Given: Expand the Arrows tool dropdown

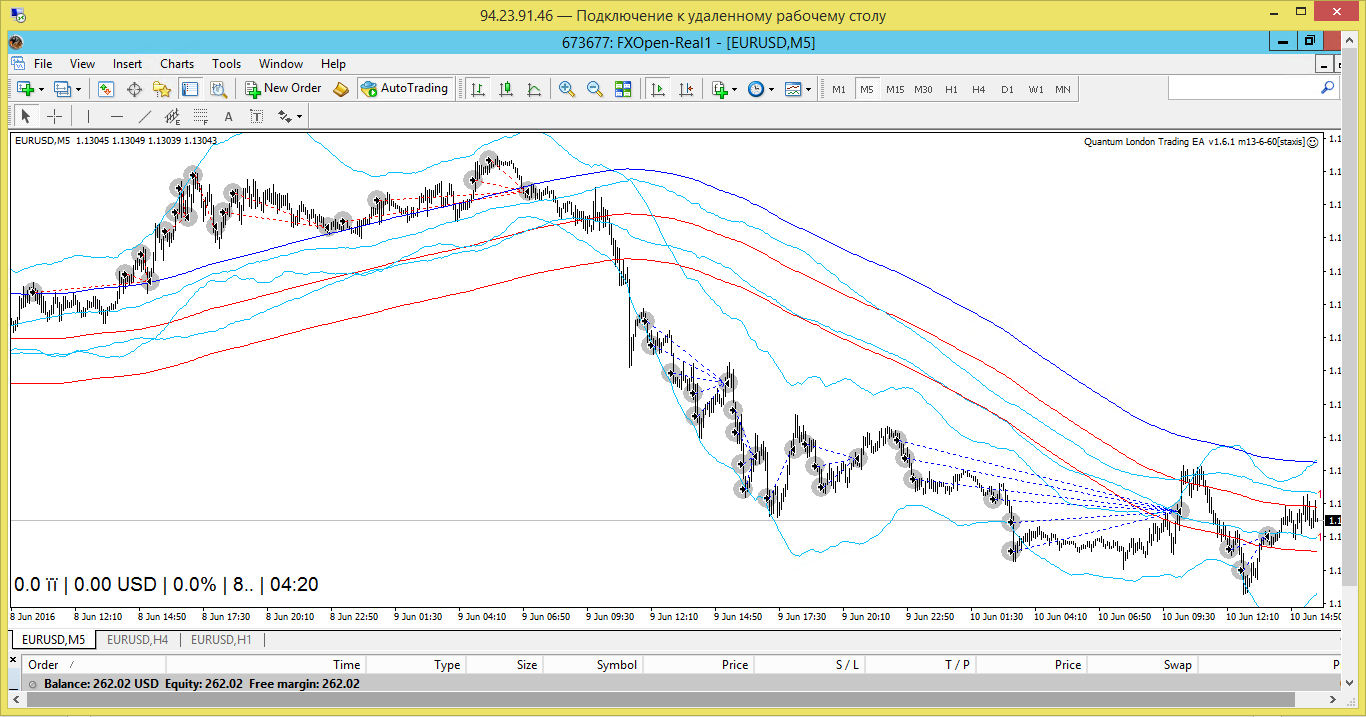Looking at the screenshot, I should click(x=298, y=116).
